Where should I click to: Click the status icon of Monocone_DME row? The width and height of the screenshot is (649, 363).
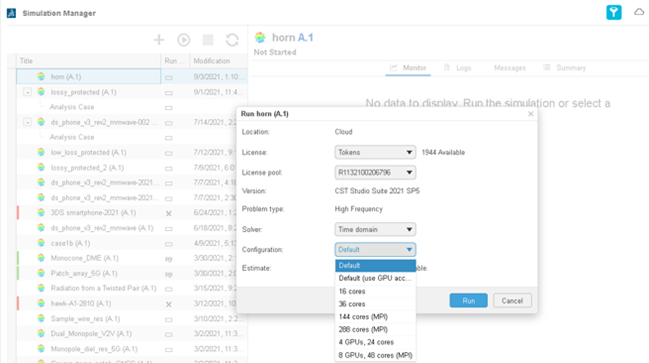coord(168,259)
